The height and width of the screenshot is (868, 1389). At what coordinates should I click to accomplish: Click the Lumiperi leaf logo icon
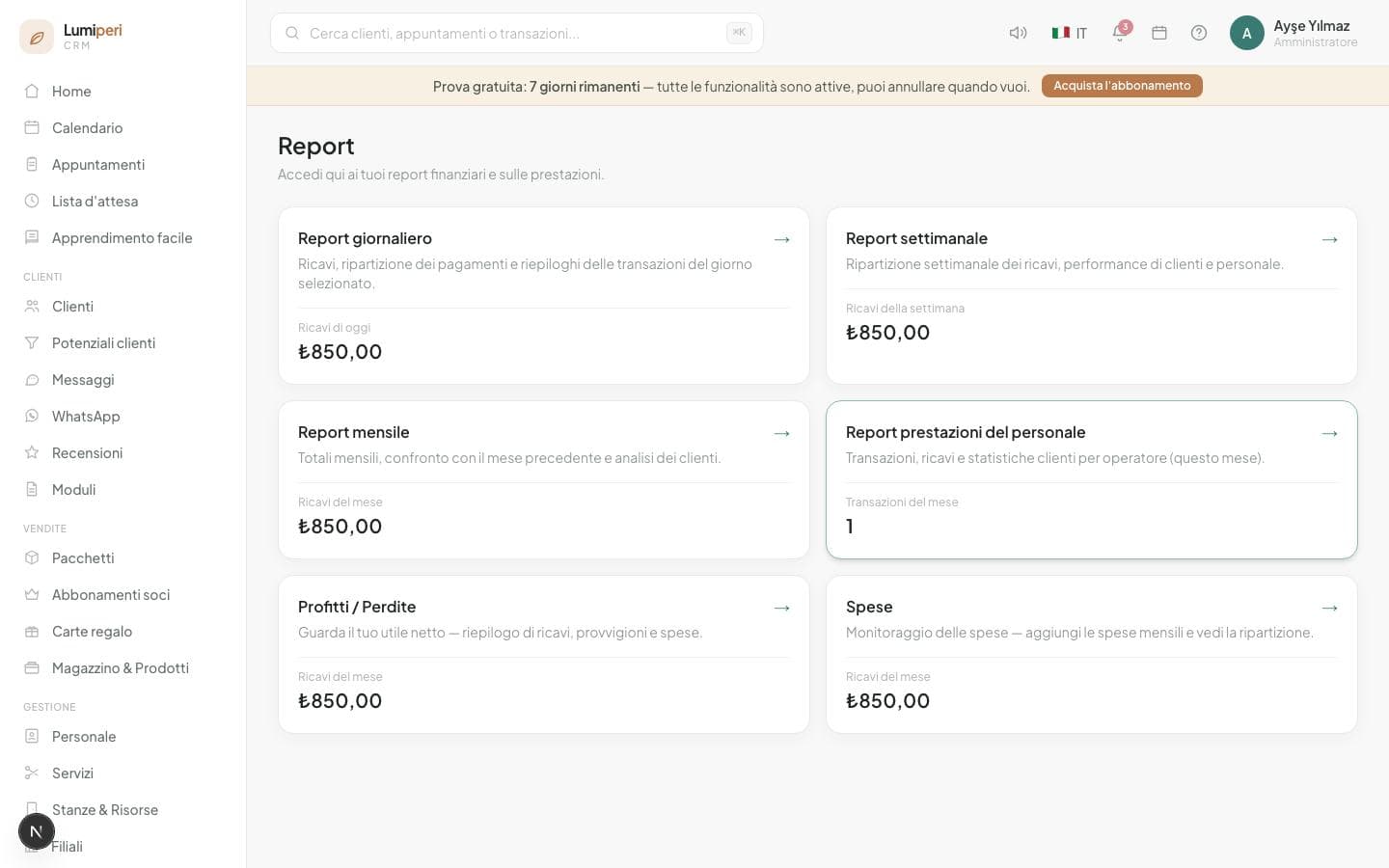37,37
